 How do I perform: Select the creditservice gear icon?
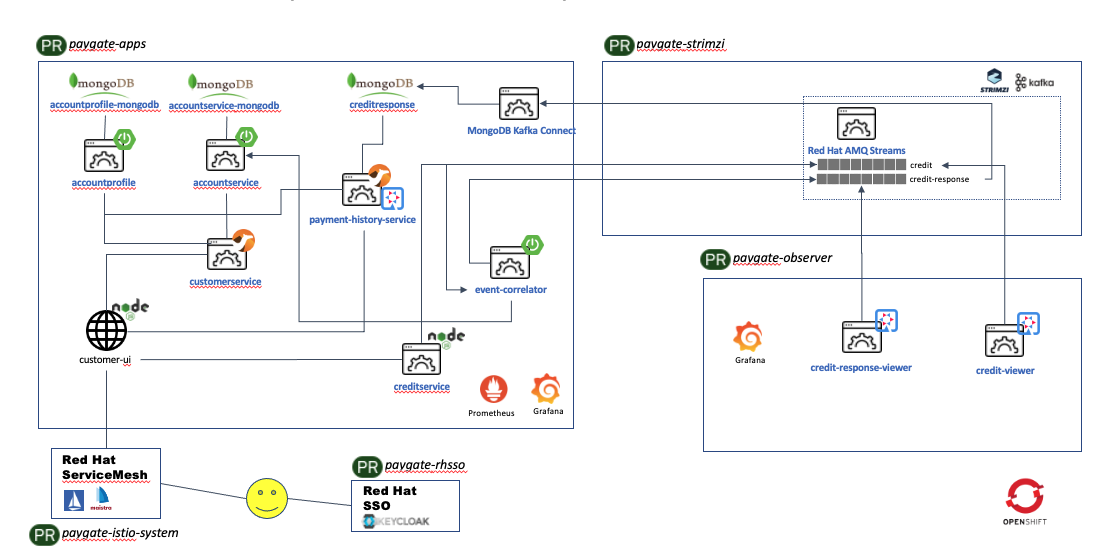coord(422,359)
